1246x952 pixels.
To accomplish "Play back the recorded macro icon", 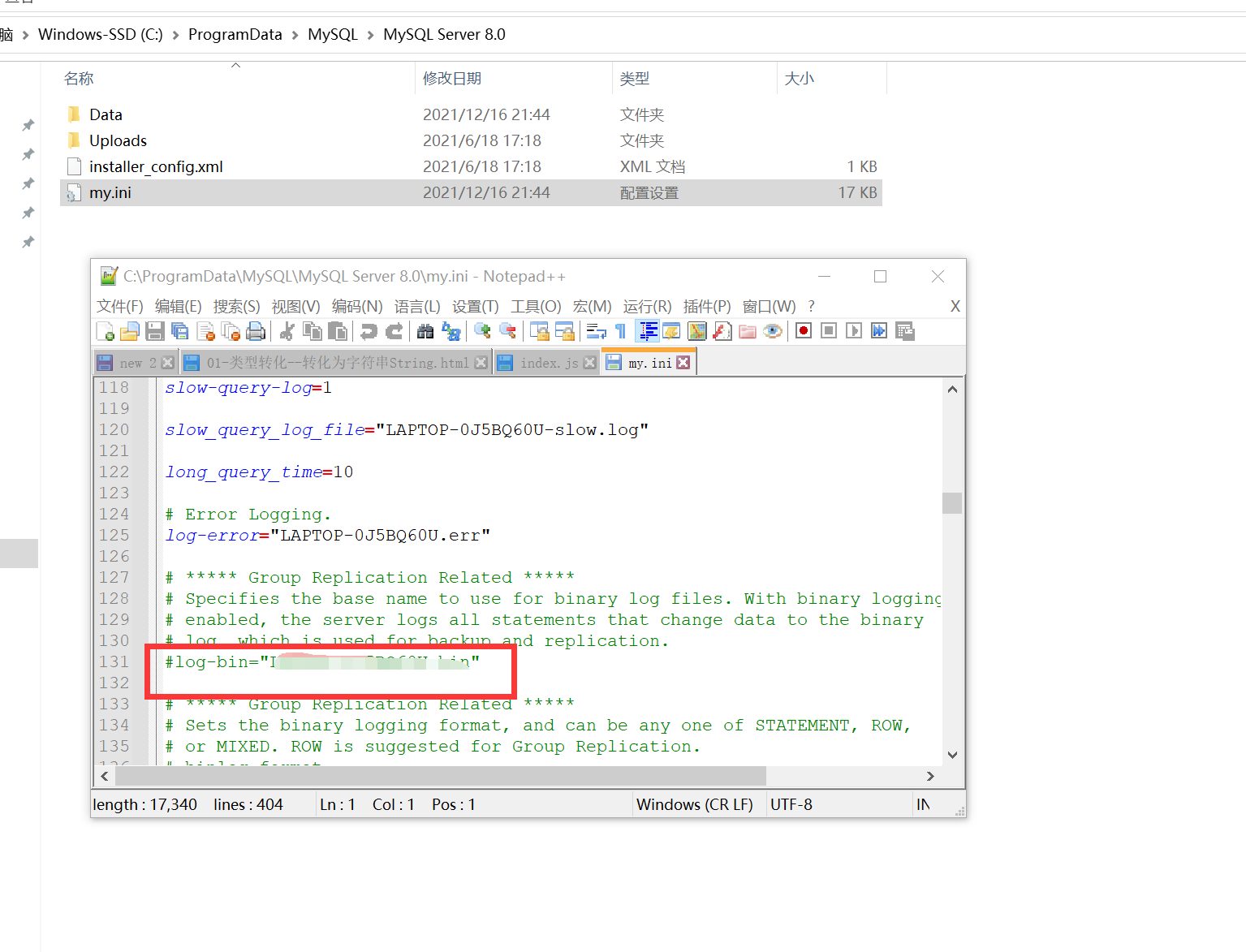I will (x=854, y=330).
